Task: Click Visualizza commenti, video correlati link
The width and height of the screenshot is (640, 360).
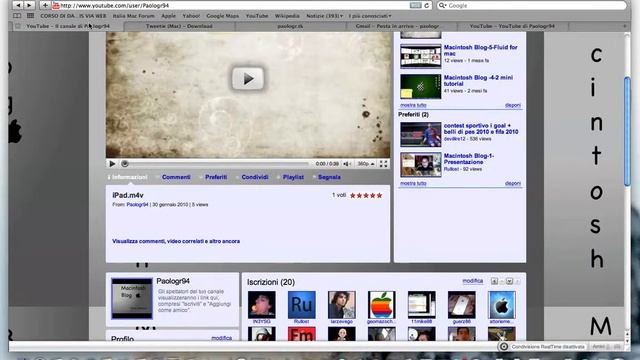Action: [x=176, y=241]
